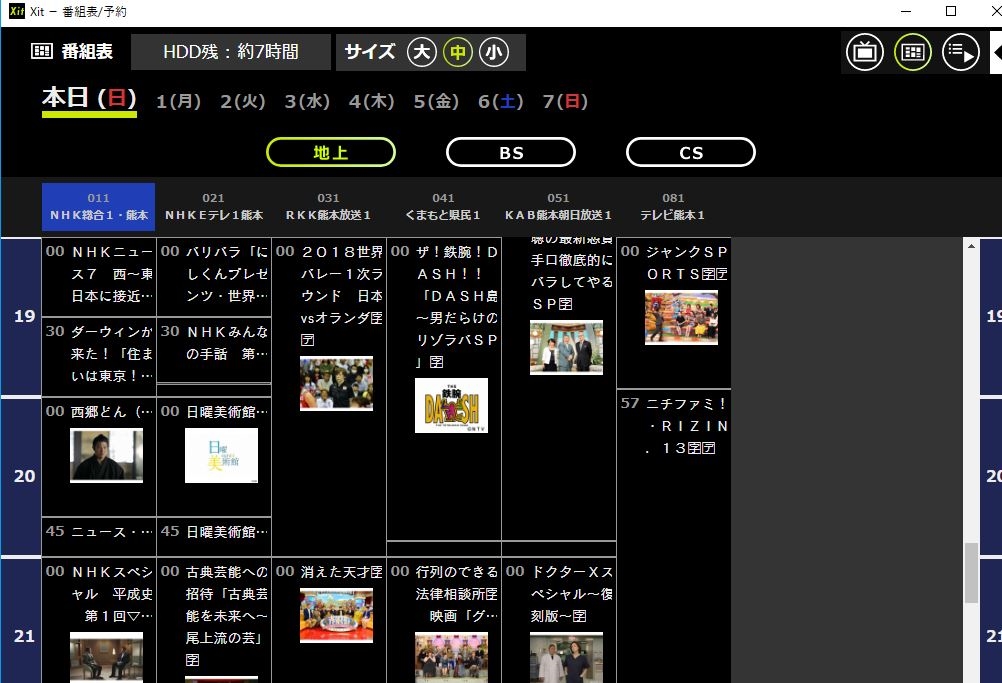
Task: Click the 消えた天才 thumbnail
Action: click(x=336, y=615)
